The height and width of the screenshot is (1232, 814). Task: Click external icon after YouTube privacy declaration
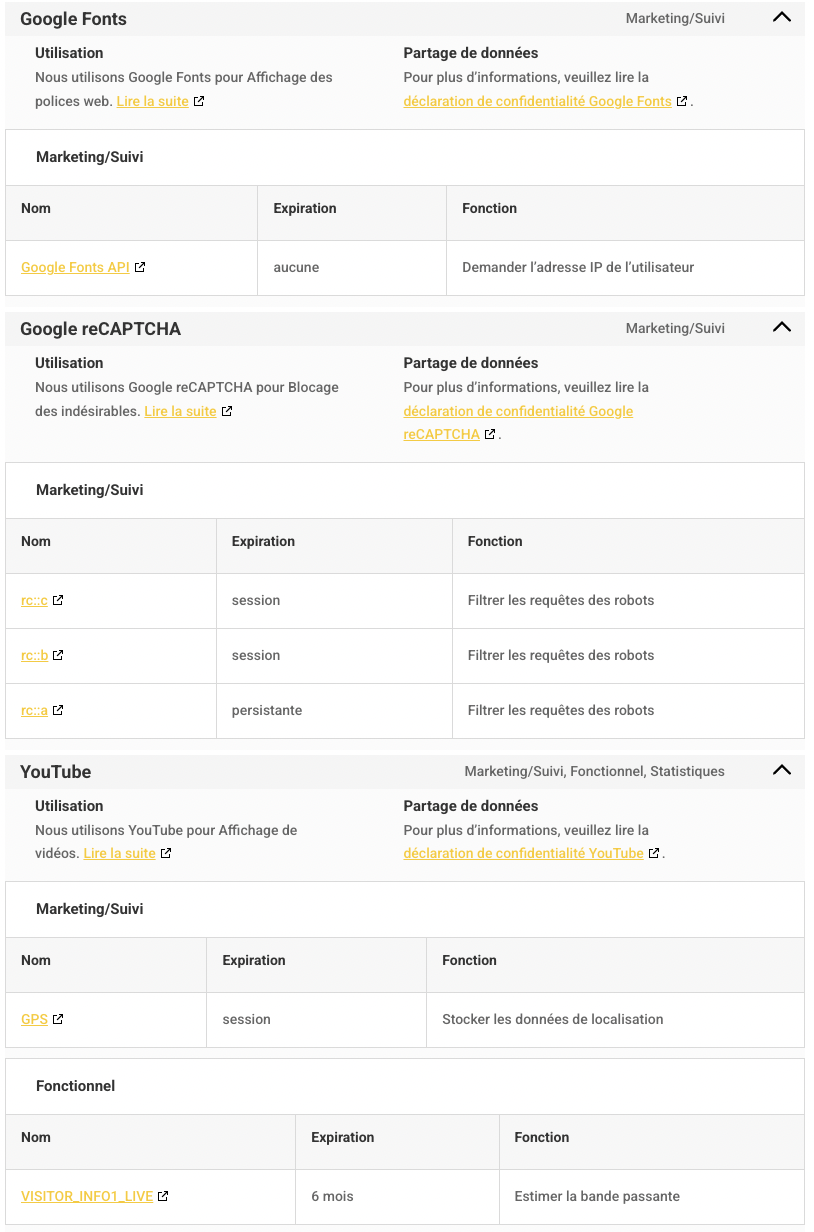coord(654,853)
